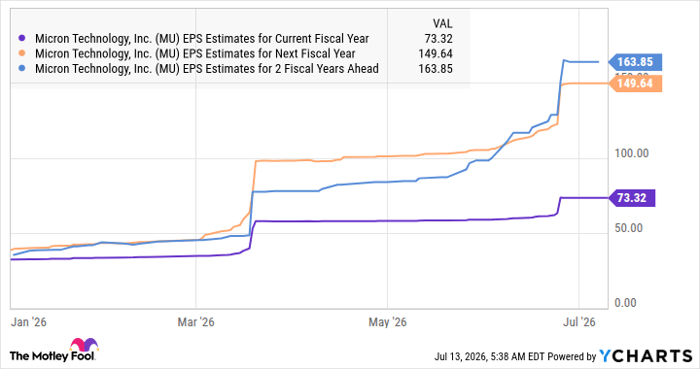Click the YCHARTS logo
The image size is (700, 369).
(646, 356)
